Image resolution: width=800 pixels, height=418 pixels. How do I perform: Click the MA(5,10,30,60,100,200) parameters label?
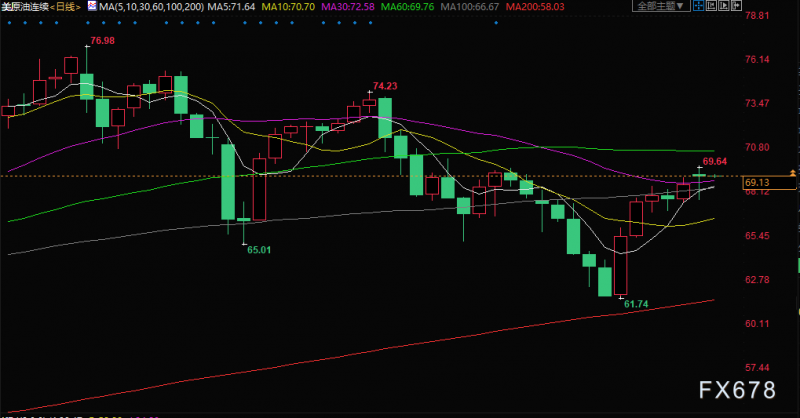[152, 7]
